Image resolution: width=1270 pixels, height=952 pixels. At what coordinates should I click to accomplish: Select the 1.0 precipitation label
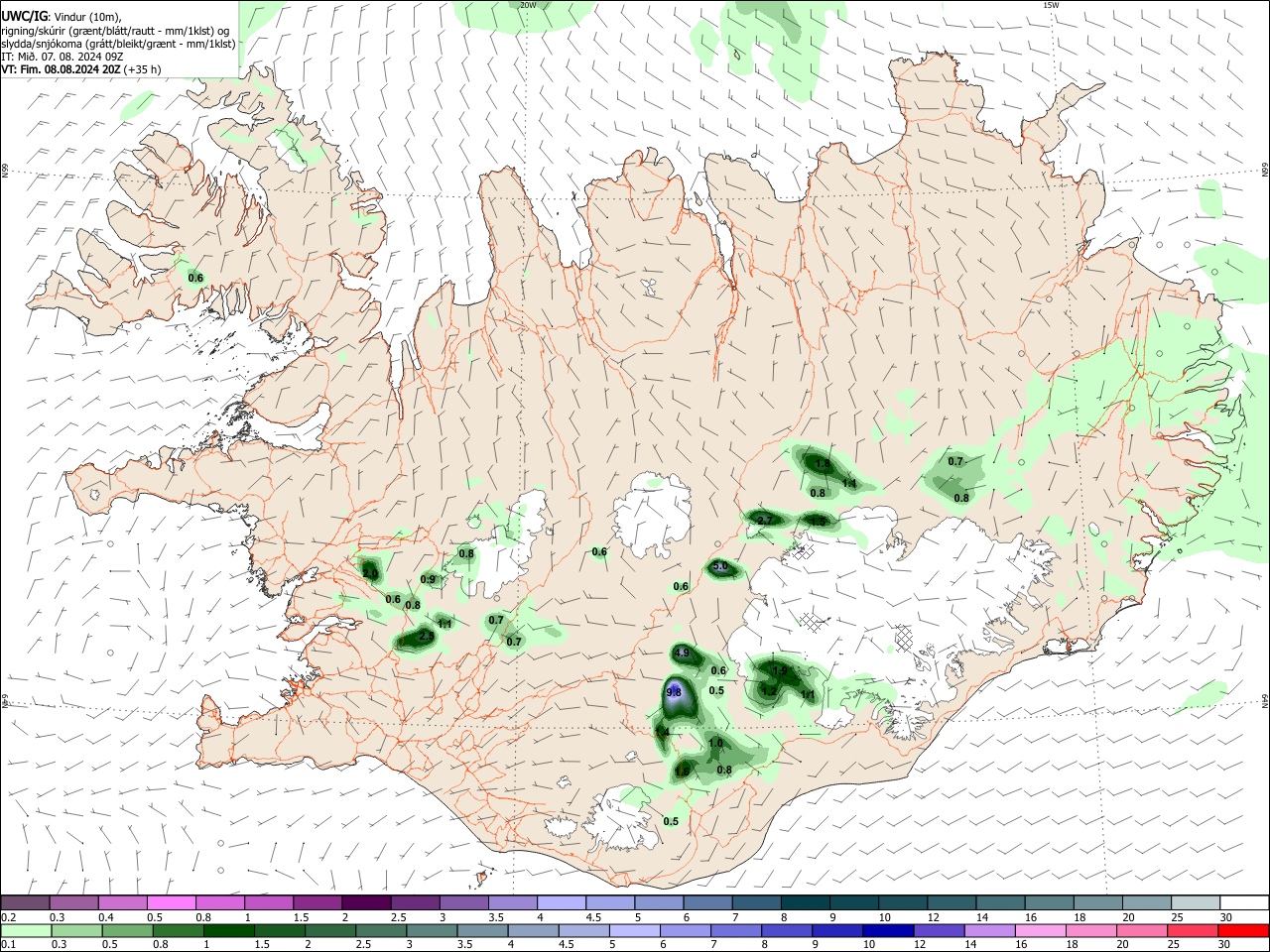tap(716, 743)
